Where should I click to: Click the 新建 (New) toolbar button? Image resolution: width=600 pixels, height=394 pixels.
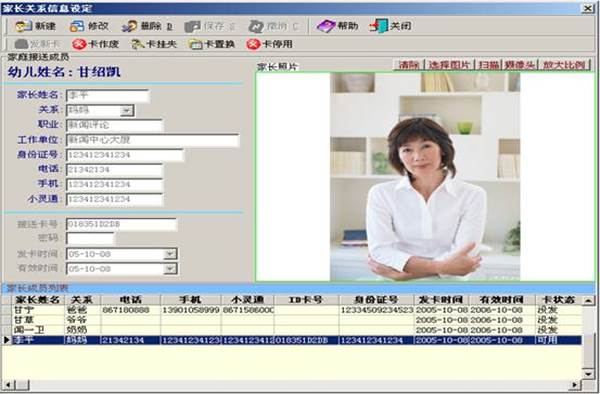tap(35, 26)
